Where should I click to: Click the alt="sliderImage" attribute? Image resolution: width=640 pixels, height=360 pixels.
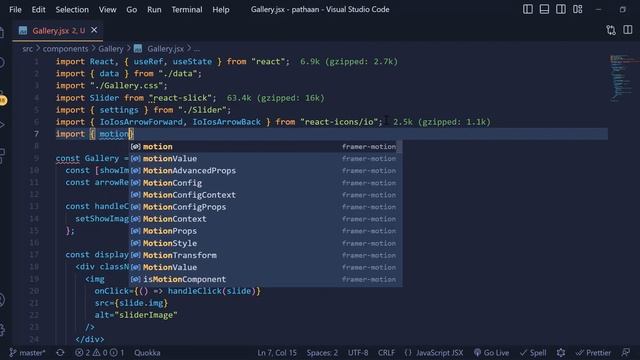pyautogui.click(x=136, y=315)
